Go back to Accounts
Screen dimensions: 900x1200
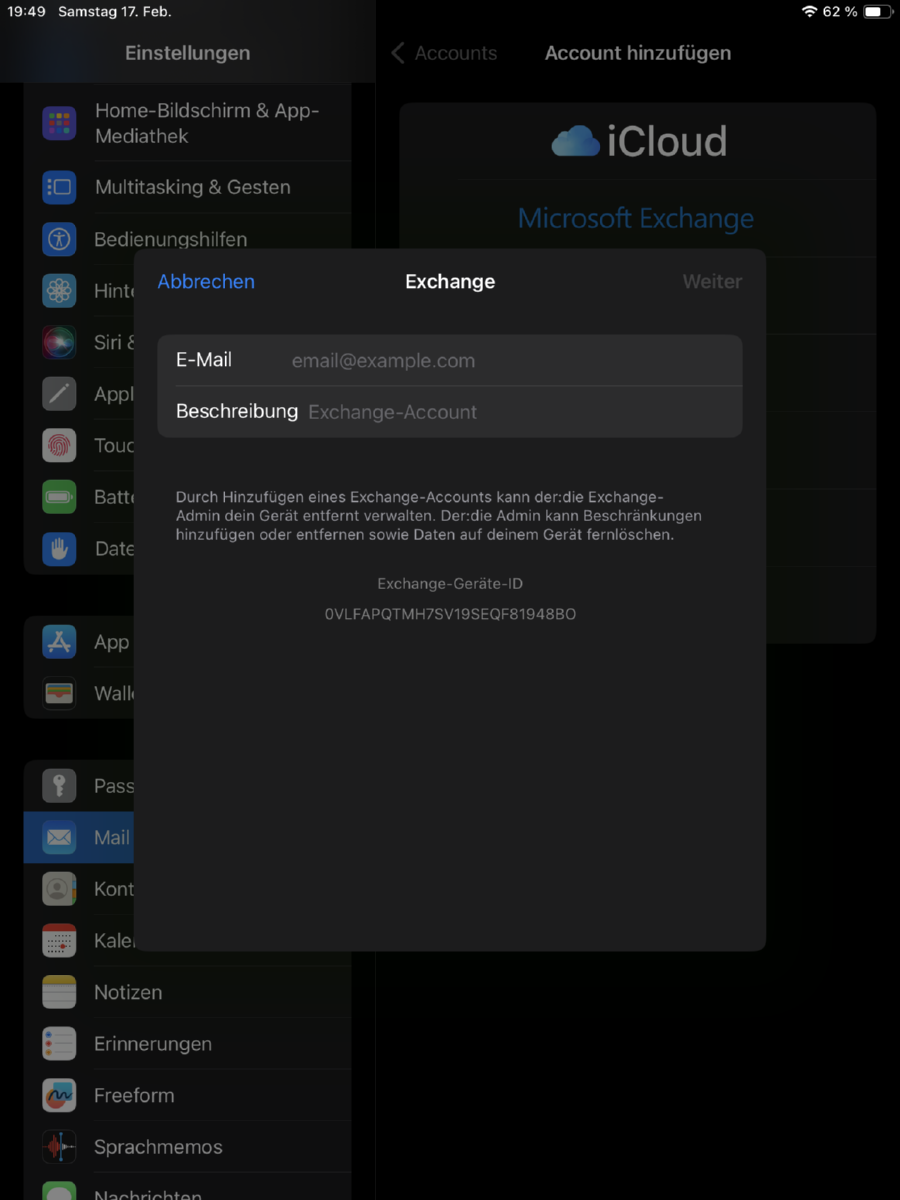tap(444, 53)
